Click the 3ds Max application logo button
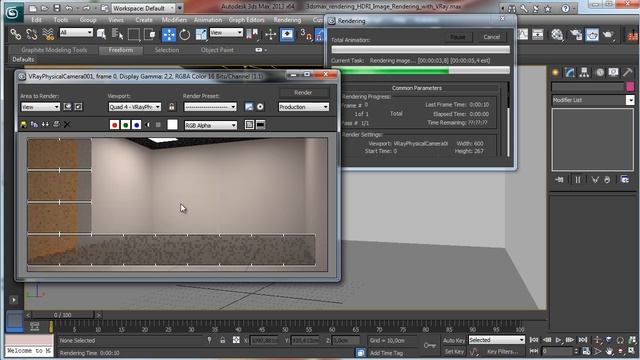The width and height of the screenshot is (640, 360). [13, 13]
